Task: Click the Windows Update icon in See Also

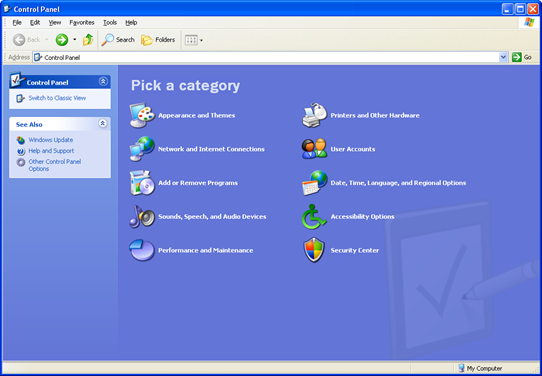Action: (21, 140)
